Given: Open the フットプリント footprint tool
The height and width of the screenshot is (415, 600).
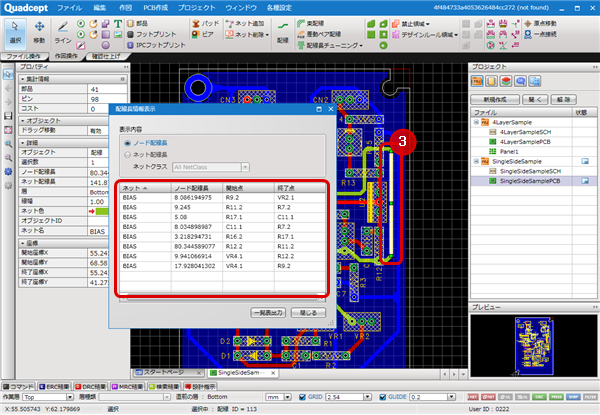Looking at the screenshot, I should [152, 34].
